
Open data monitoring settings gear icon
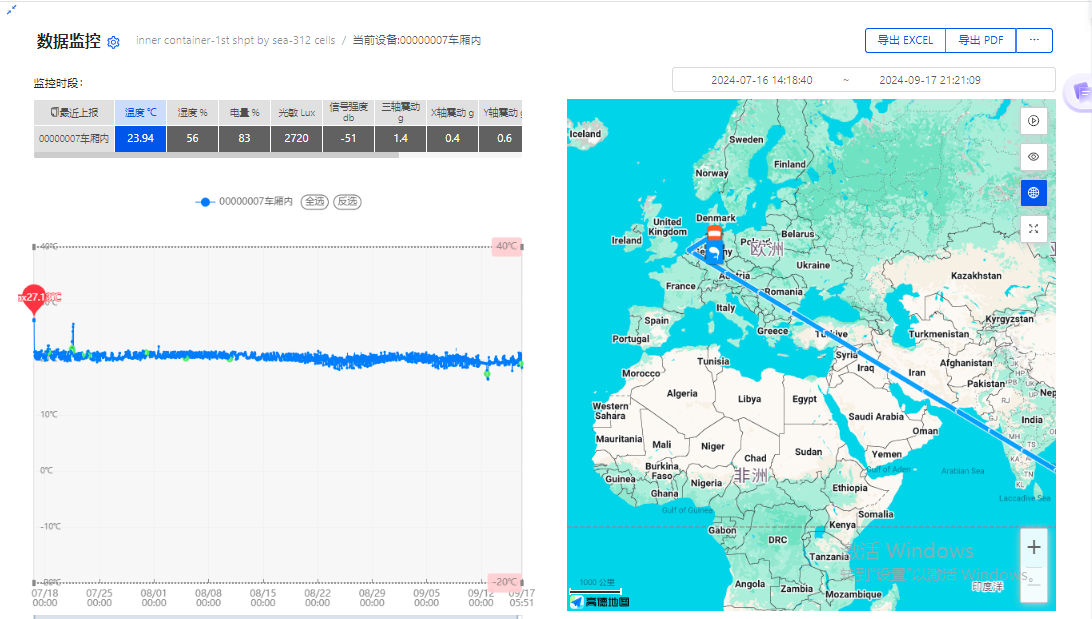[113, 42]
